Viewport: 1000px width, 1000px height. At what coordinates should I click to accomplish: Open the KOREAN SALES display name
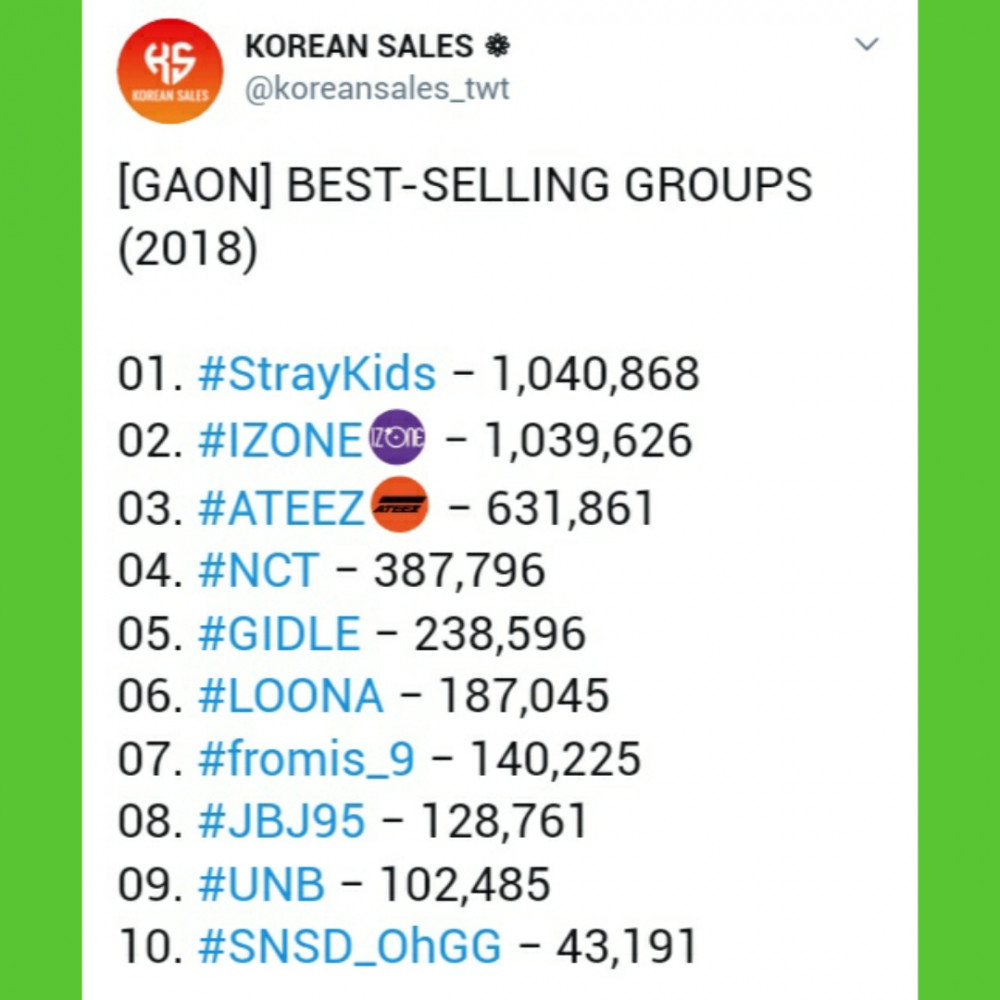[x=360, y=46]
